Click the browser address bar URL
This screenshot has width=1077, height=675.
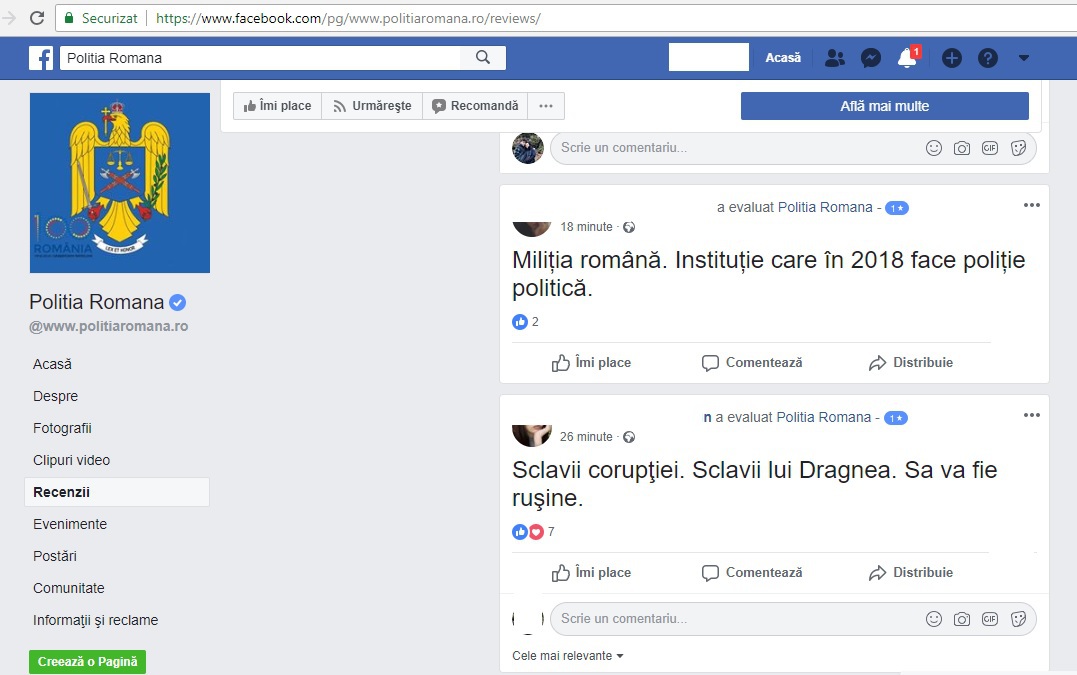click(x=348, y=19)
